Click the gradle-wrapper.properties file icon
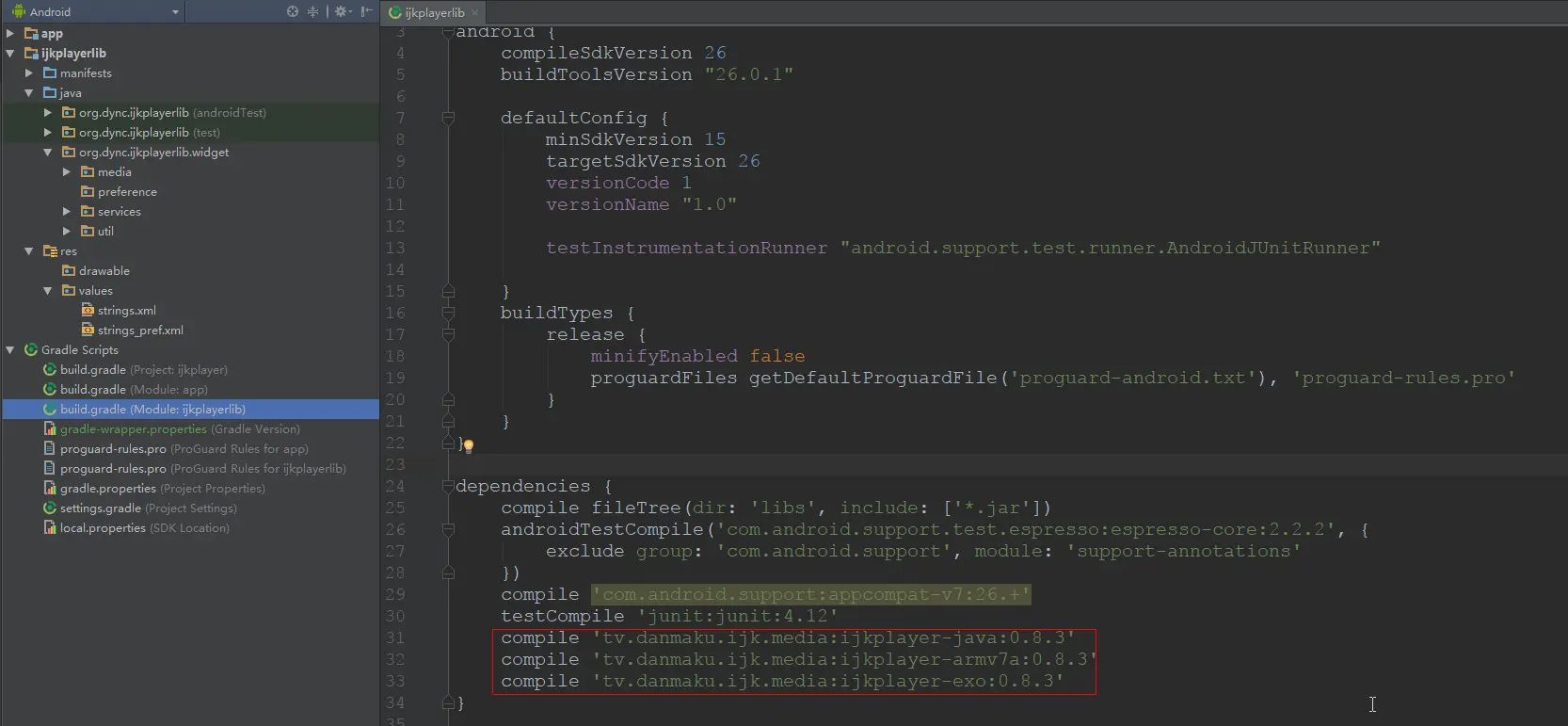Viewport: 1568px width, 726px height. 50,428
